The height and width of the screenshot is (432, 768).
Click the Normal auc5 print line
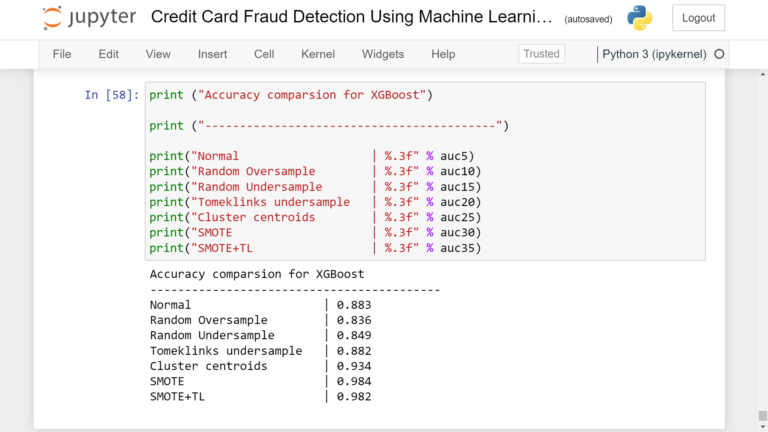click(x=312, y=156)
